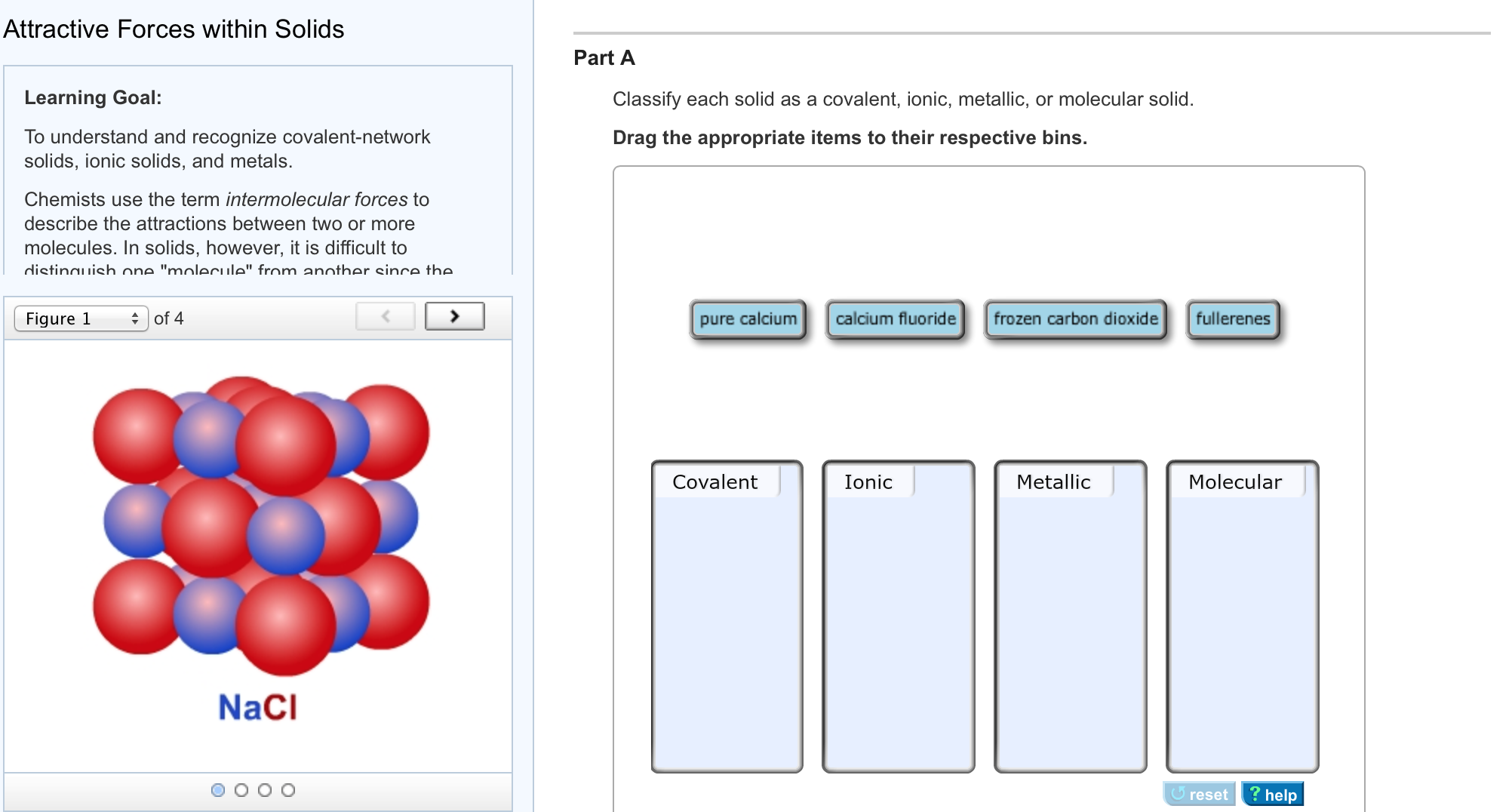Select the calcium fluoride item

tap(895, 318)
